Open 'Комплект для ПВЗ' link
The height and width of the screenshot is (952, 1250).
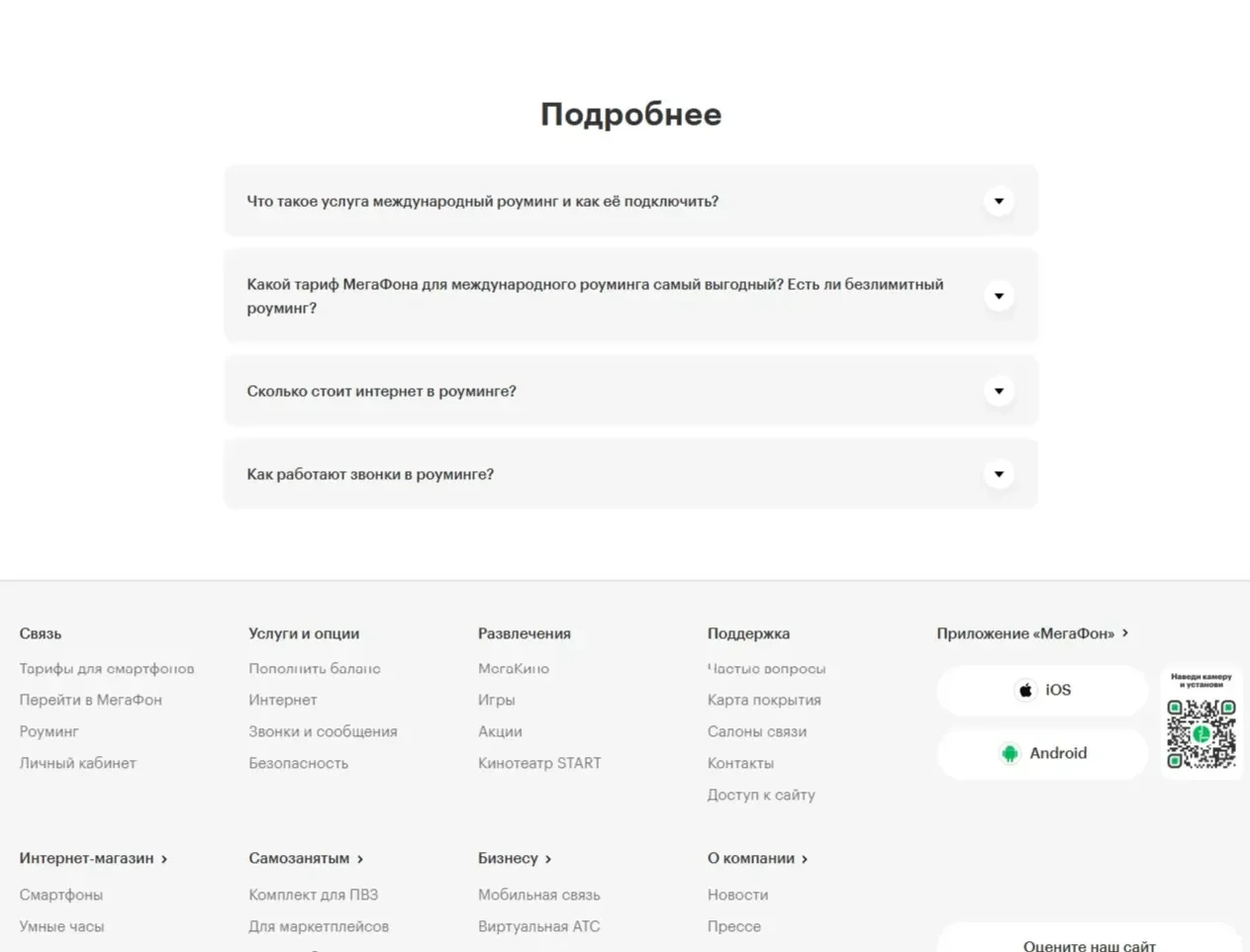point(314,895)
